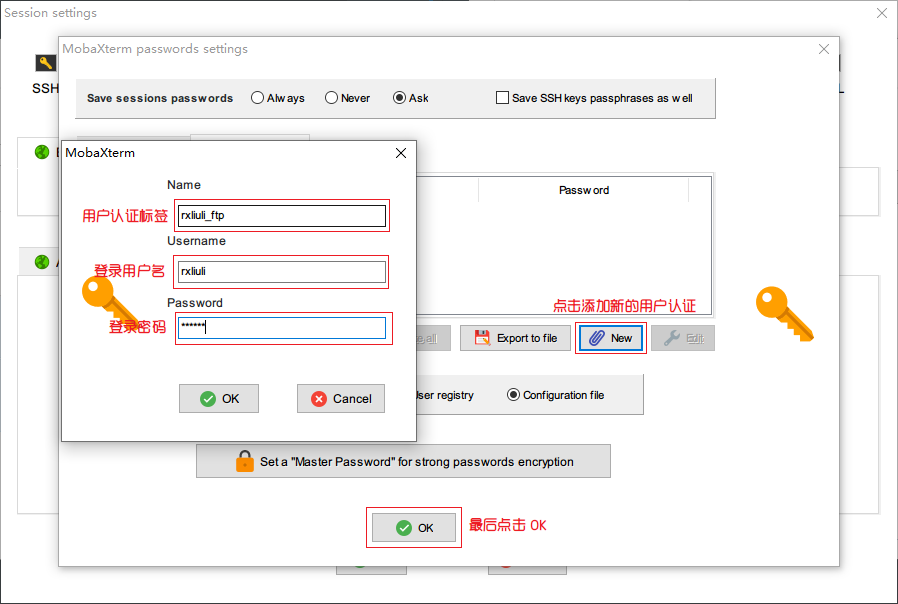Close the Session settings window

pos(882,13)
